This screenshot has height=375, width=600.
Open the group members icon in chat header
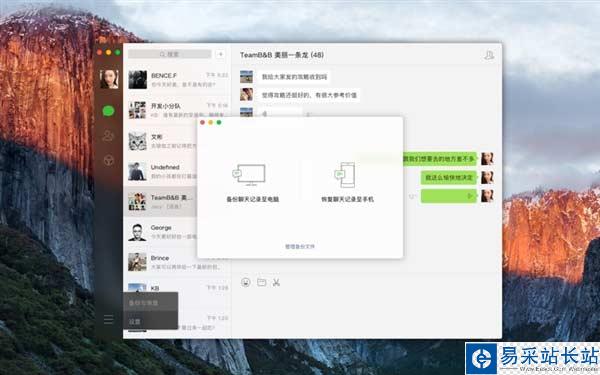point(489,55)
